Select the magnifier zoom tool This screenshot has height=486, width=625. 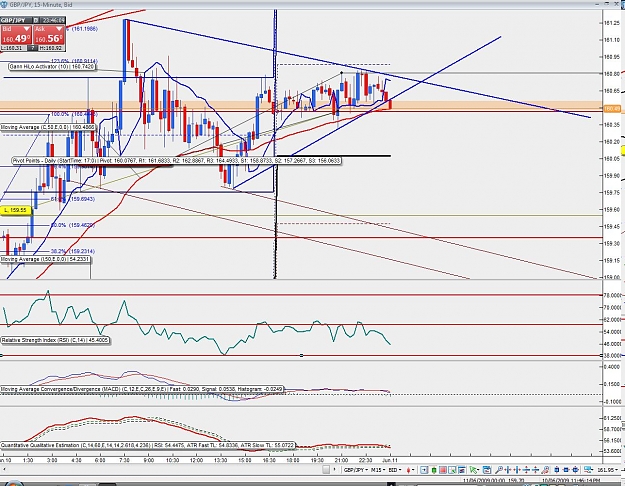[x=499, y=470]
